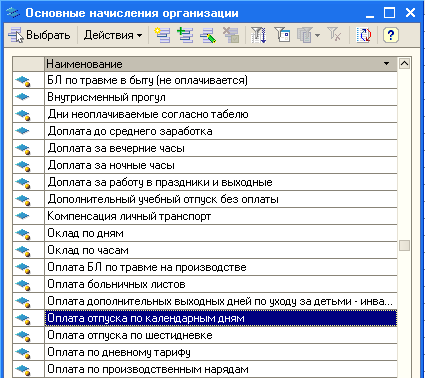The image size is (425, 378).
Task: Click icon of Дни неоплачиваемые row
Action: tap(23, 114)
